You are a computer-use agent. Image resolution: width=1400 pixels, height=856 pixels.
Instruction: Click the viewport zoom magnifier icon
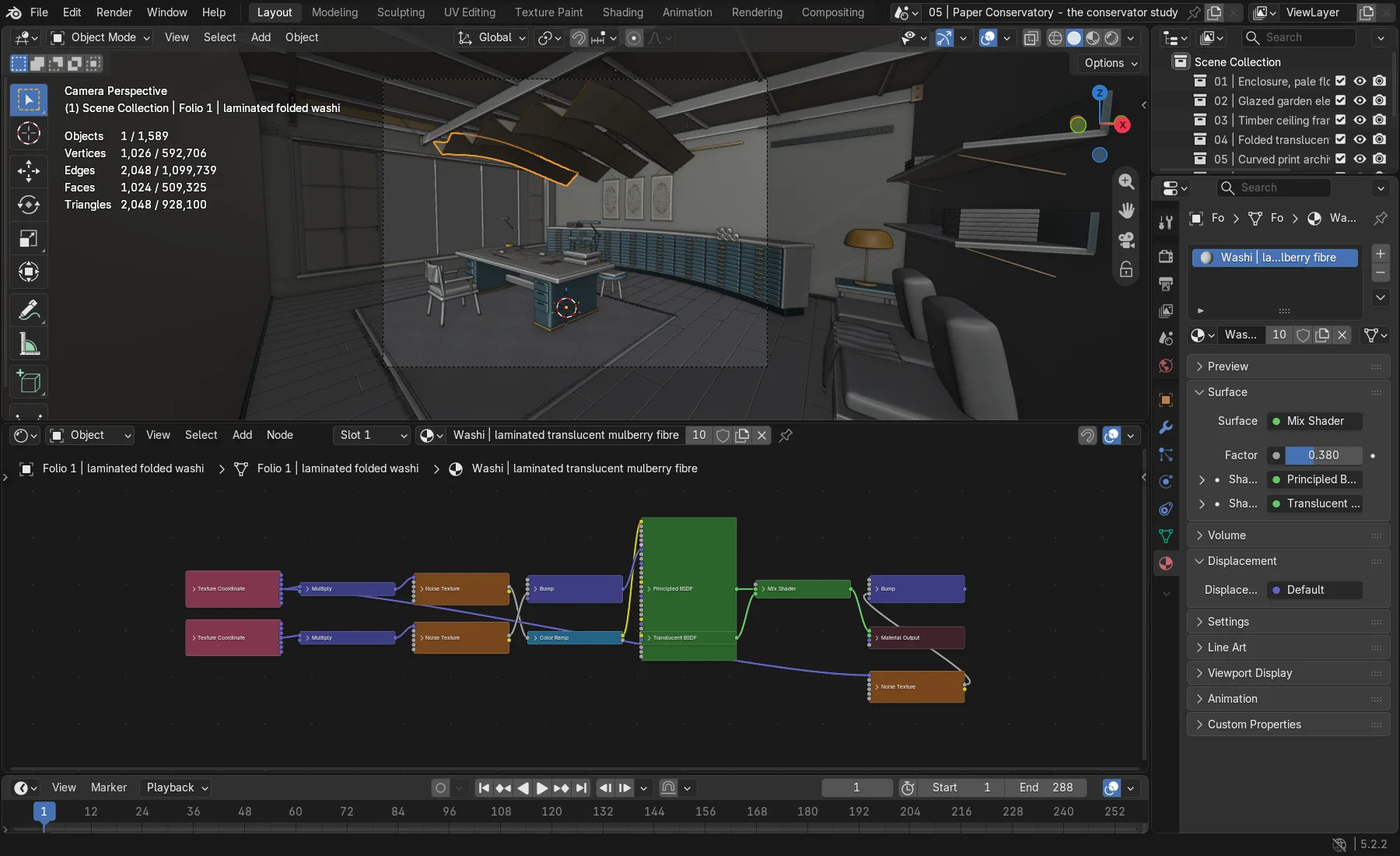pyautogui.click(x=1126, y=181)
